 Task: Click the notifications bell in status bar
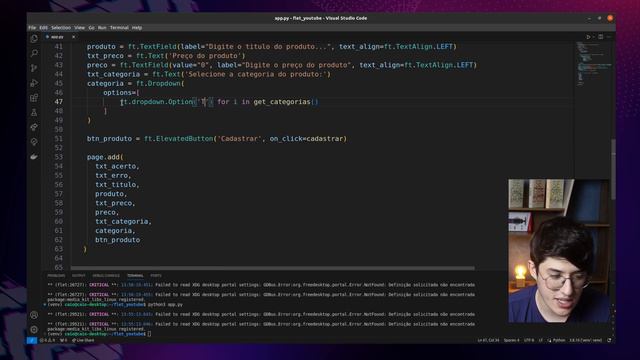pyautogui.click(x=609, y=340)
